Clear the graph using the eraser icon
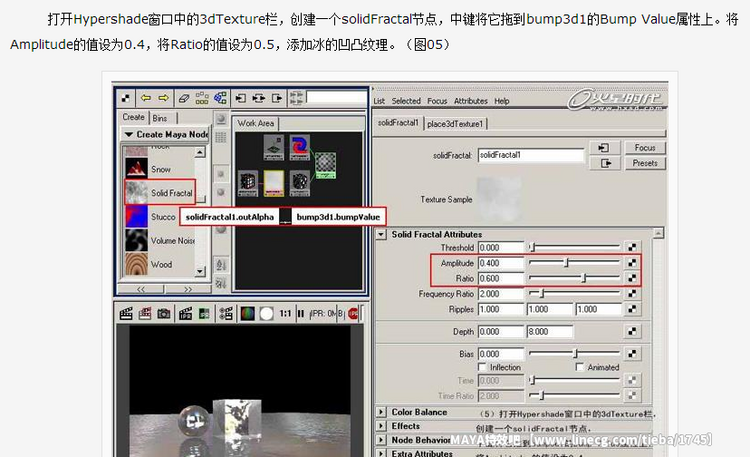Image resolution: width=750 pixels, height=457 pixels. pyautogui.click(x=184, y=98)
